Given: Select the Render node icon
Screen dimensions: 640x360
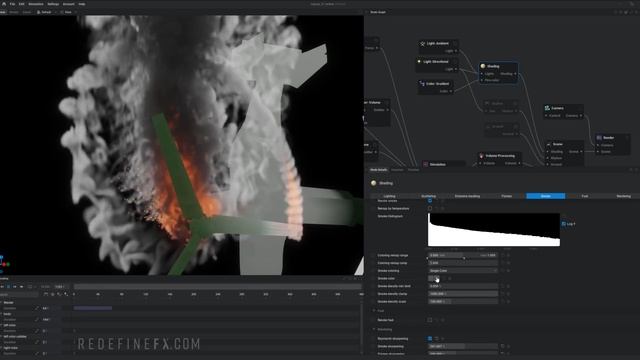Looking at the screenshot, I should (x=599, y=138).
